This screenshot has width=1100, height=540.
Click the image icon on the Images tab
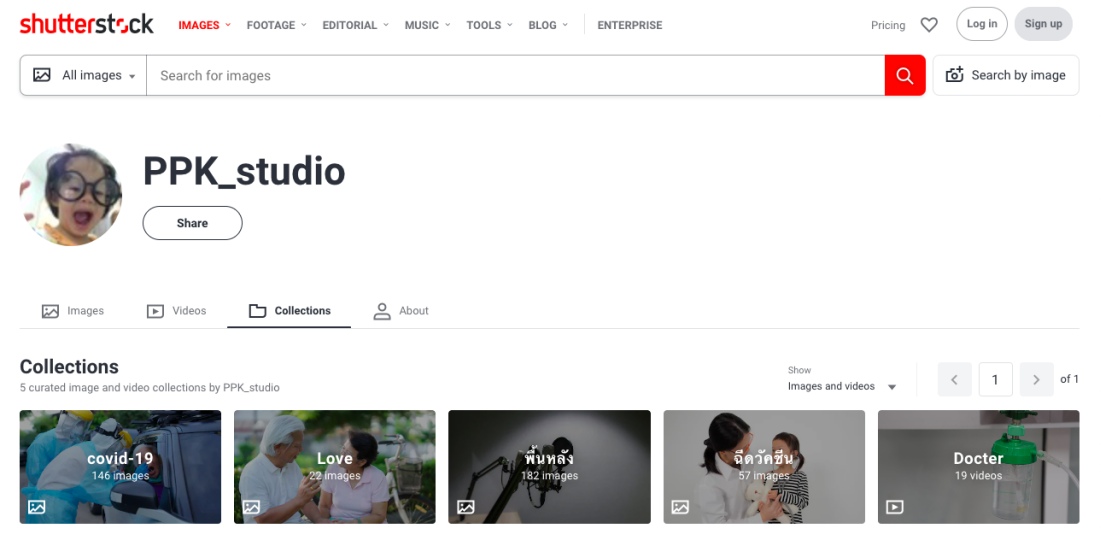pyautogui.click(x=50, y=311)
